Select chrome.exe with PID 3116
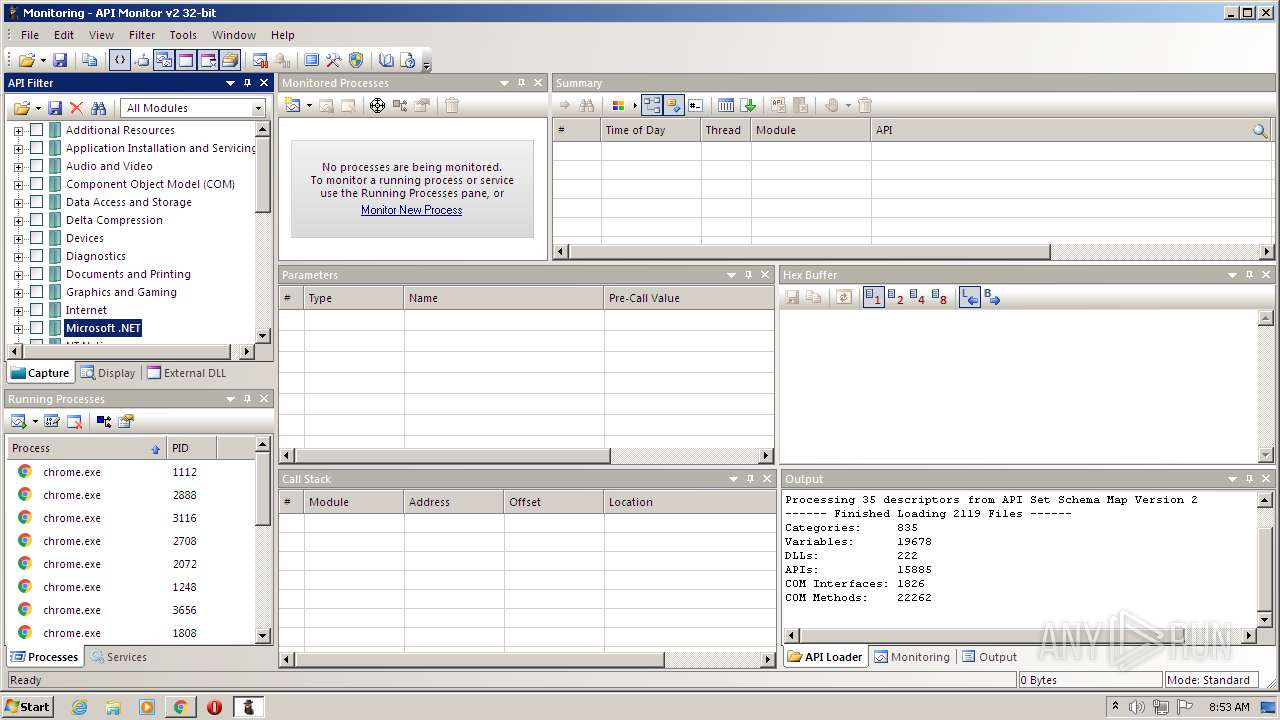 tap(131, 518)
